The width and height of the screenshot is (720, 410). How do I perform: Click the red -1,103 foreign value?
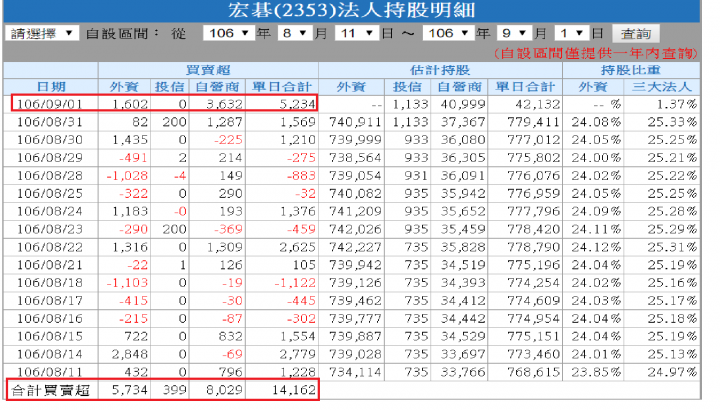coord(127,283)
